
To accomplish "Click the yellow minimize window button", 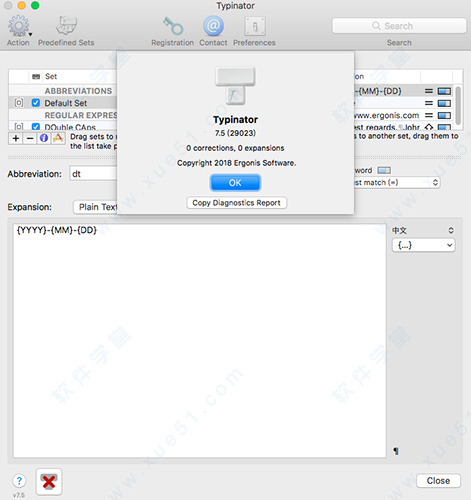I will click(21, 5).
